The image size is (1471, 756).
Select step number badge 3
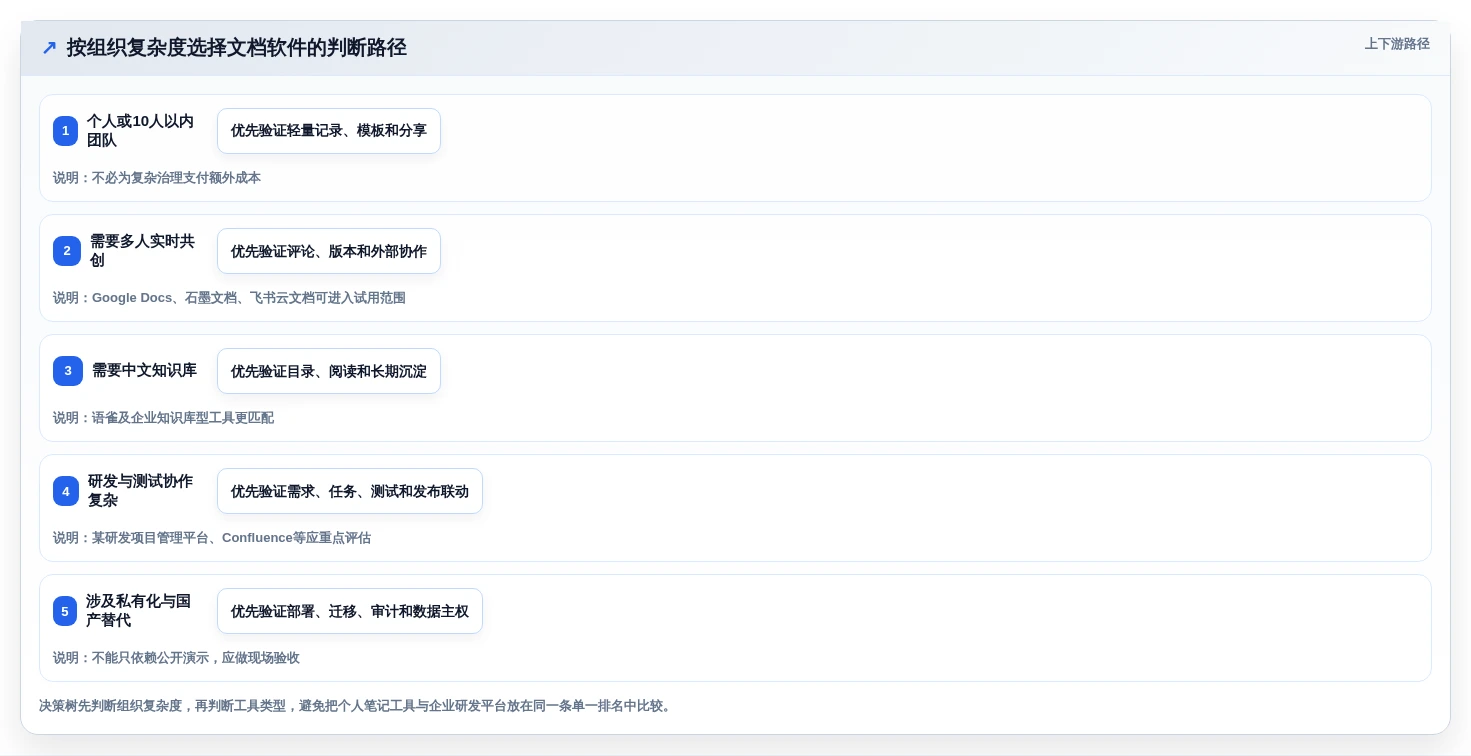tap(68, 371)
